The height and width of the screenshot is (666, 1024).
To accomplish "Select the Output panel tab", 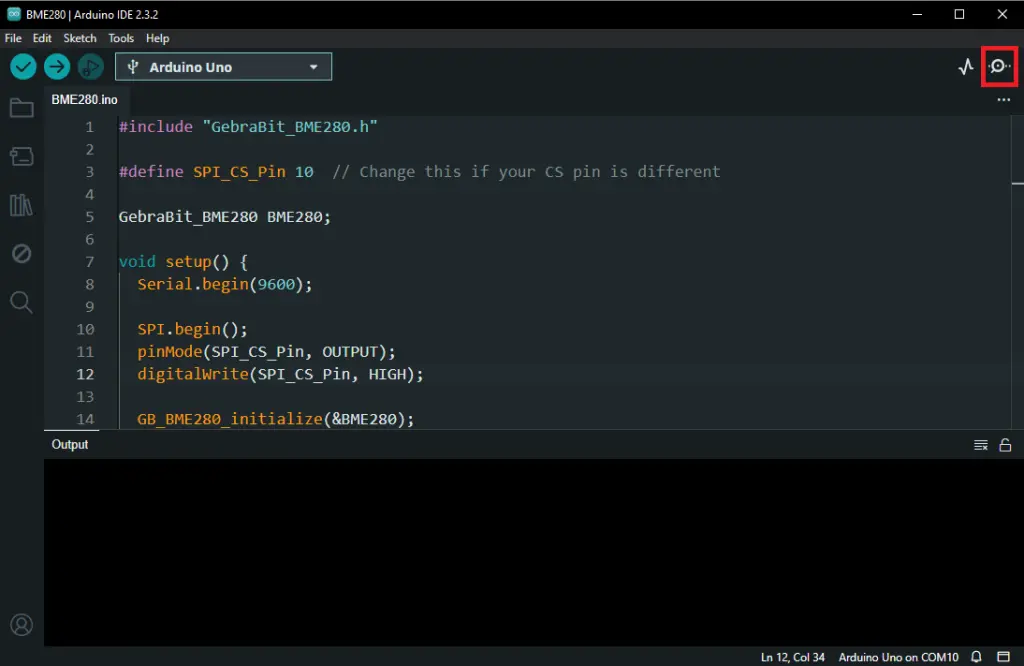I will (70, 445).
